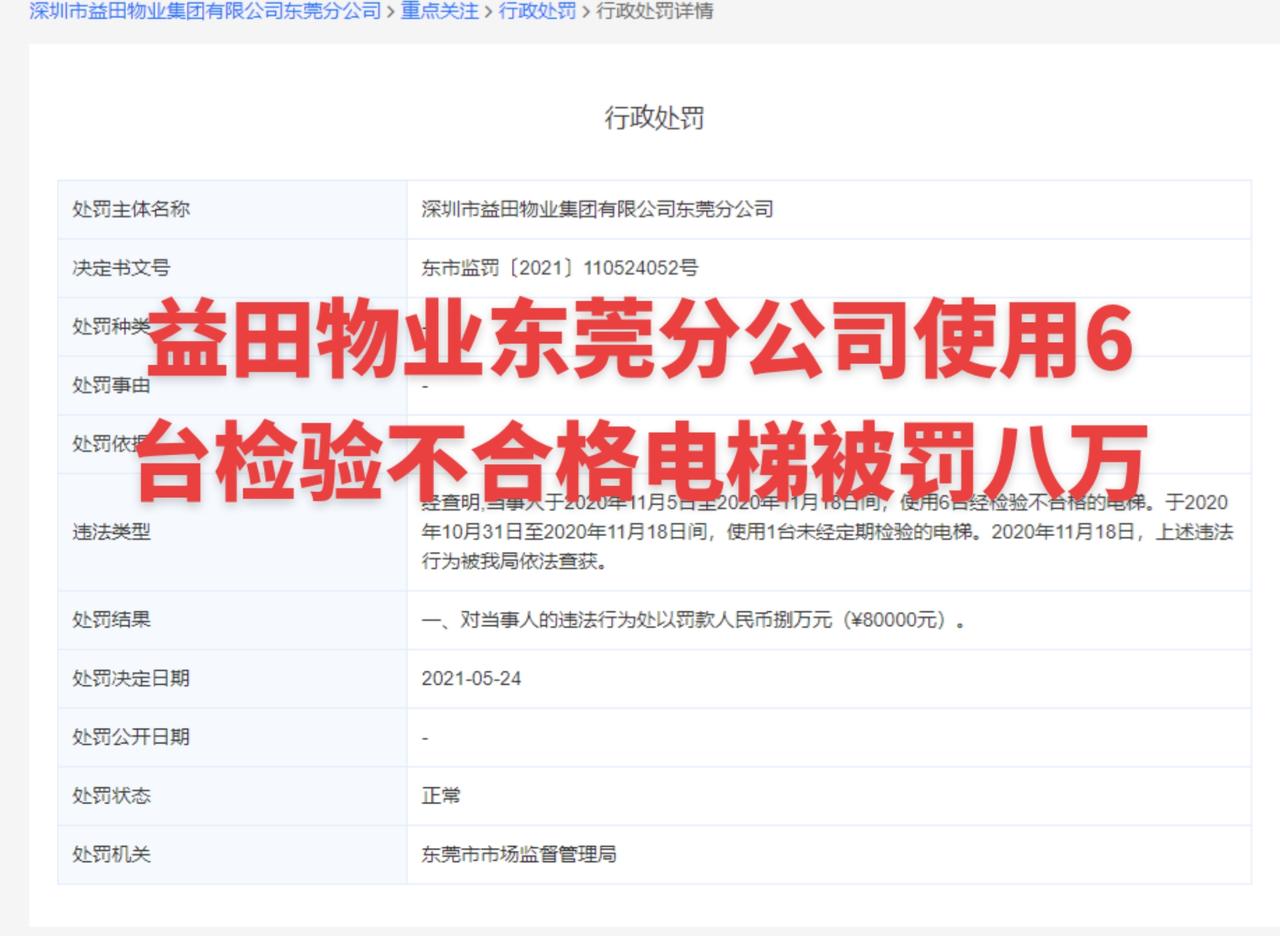The width and height of the screenshot is (1280, 936).
Task: Go to the 重点关注 breadcrumb
Action: click(439, 12)
